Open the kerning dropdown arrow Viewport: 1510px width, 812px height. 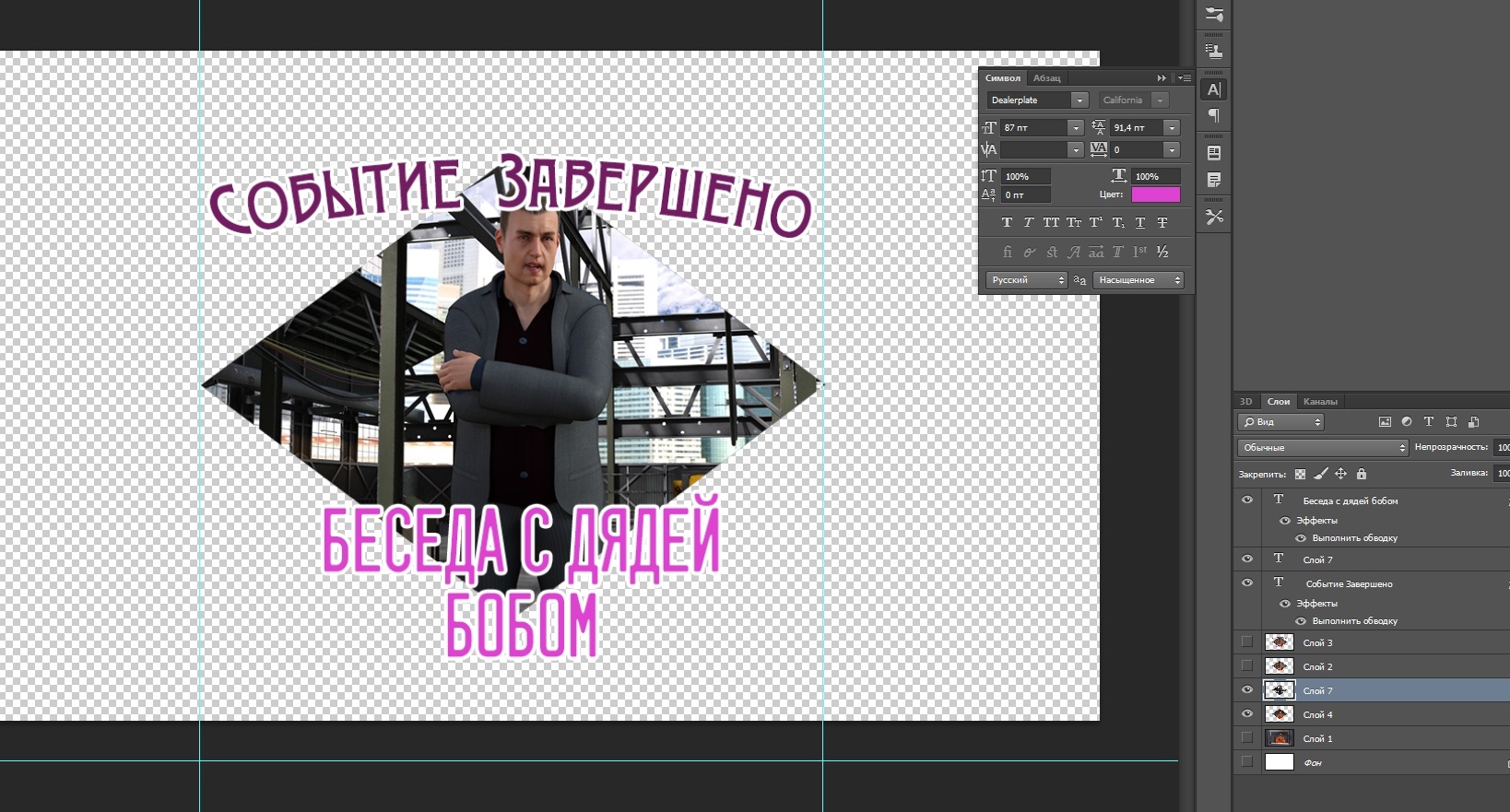1076,150
